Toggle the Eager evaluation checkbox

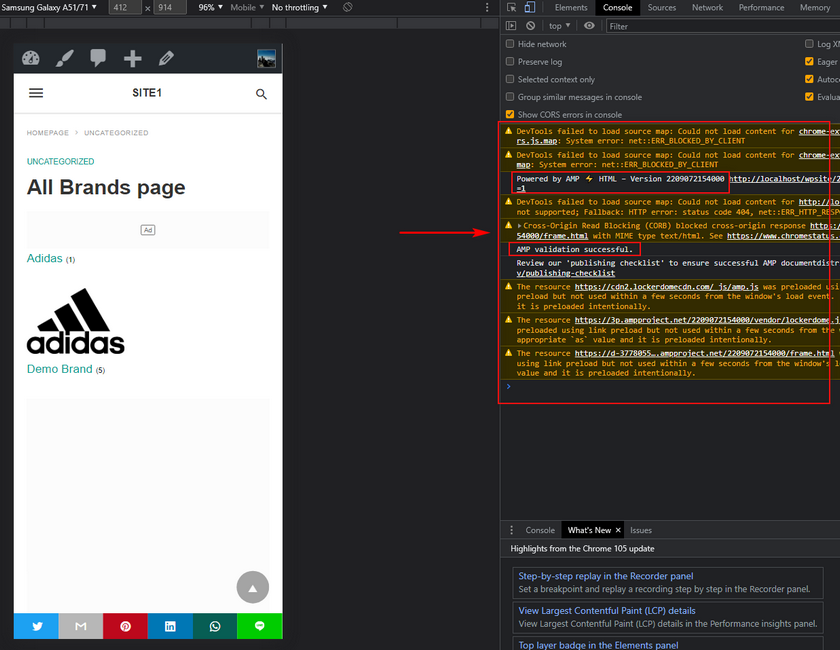[809, 62]
